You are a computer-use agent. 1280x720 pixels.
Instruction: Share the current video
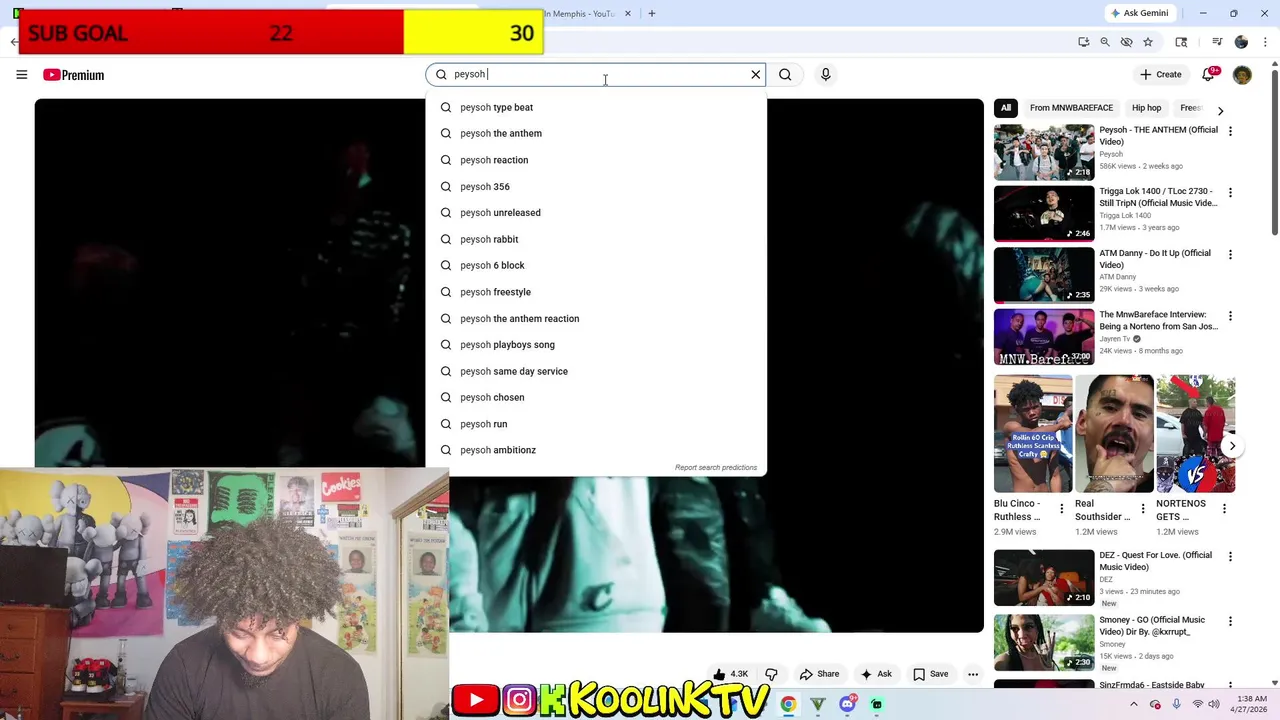819,674
